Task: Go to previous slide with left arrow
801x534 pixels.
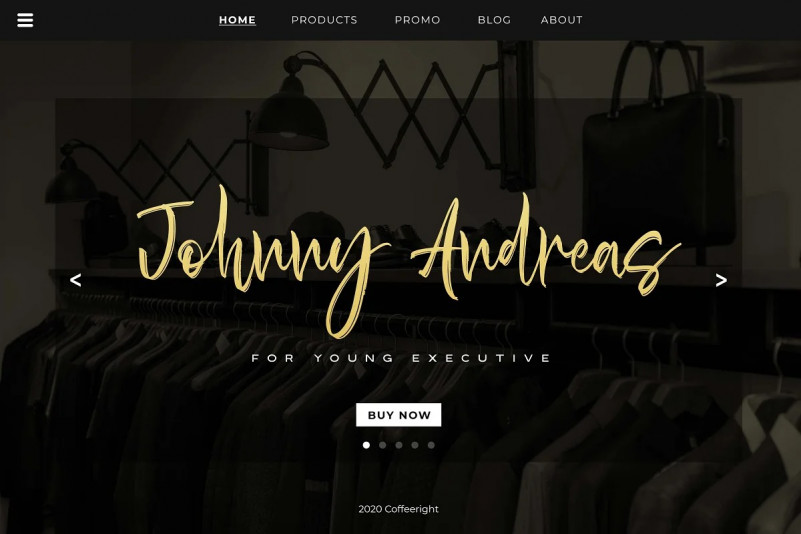Action: coord(76,280)
